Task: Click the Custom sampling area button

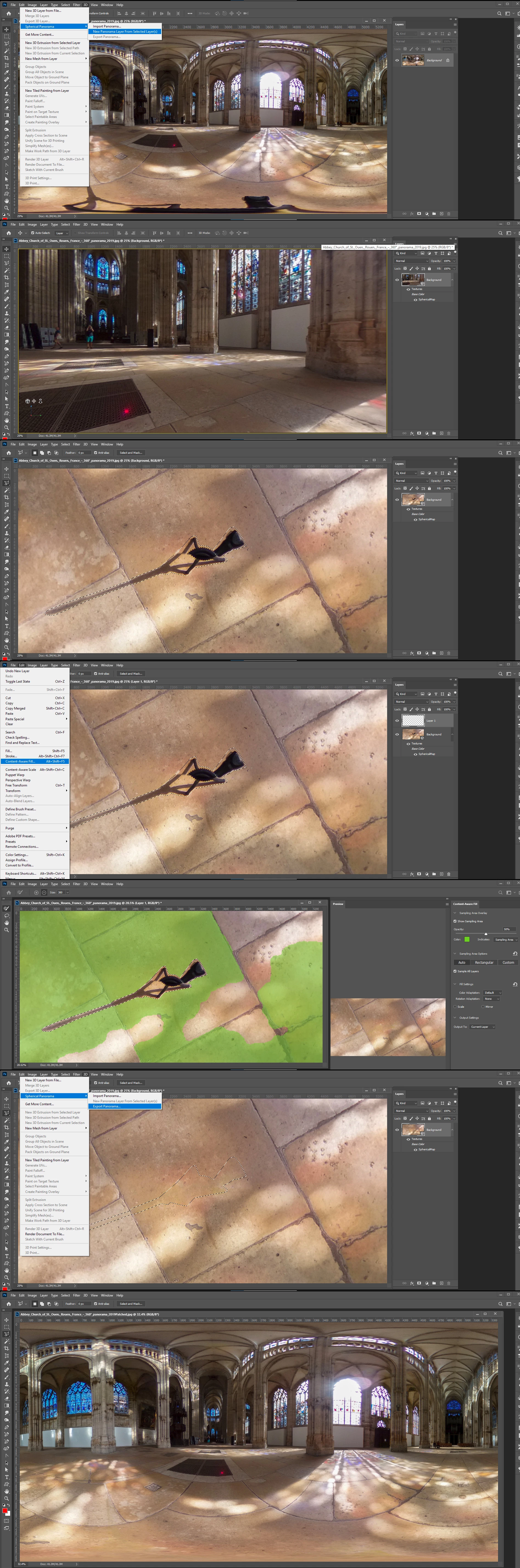Action: tap(508, 962)
